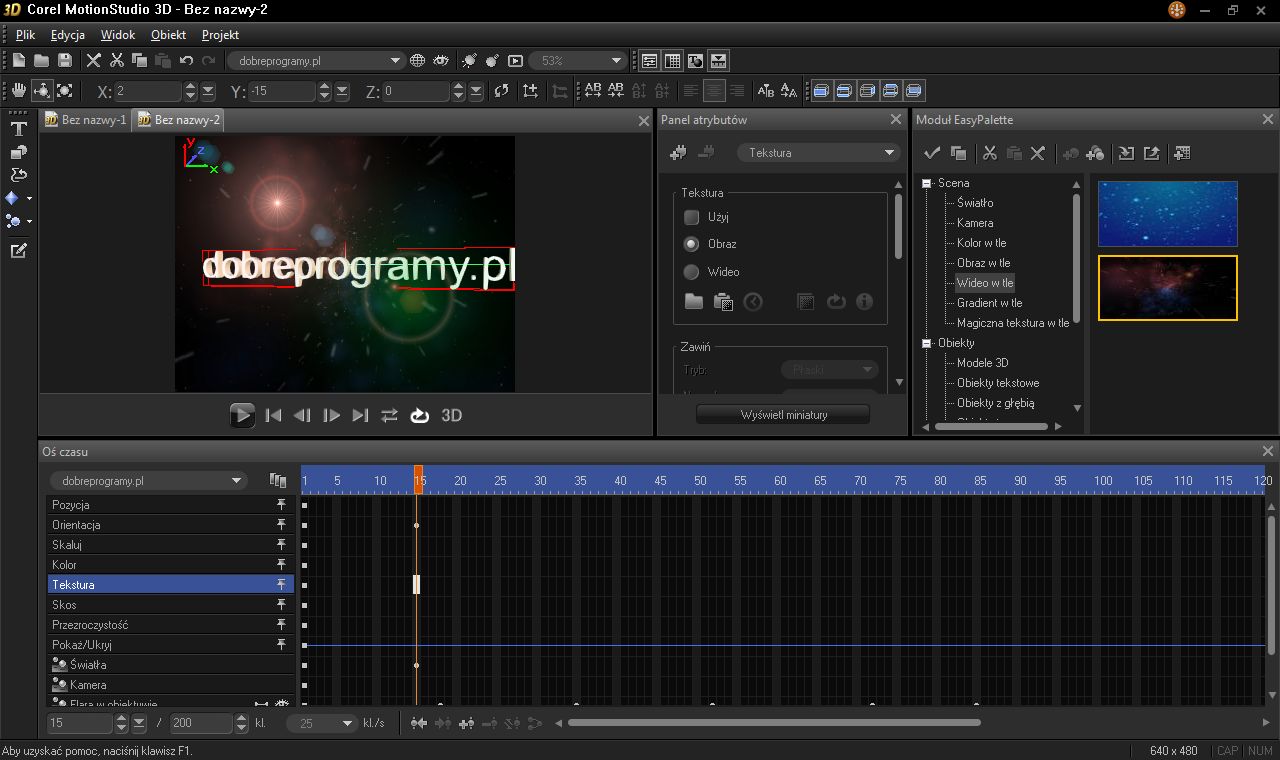Open texture file with folder icon in Tekstura

tap(693, 301)
